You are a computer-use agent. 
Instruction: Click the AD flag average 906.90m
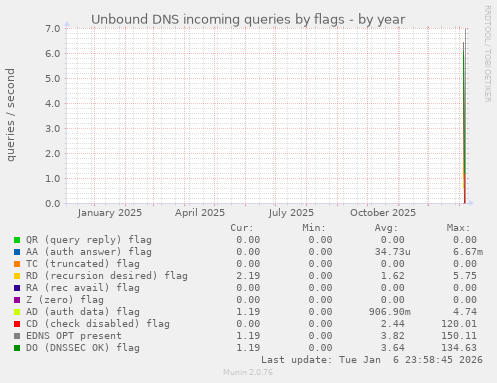(x=390, y=312)
